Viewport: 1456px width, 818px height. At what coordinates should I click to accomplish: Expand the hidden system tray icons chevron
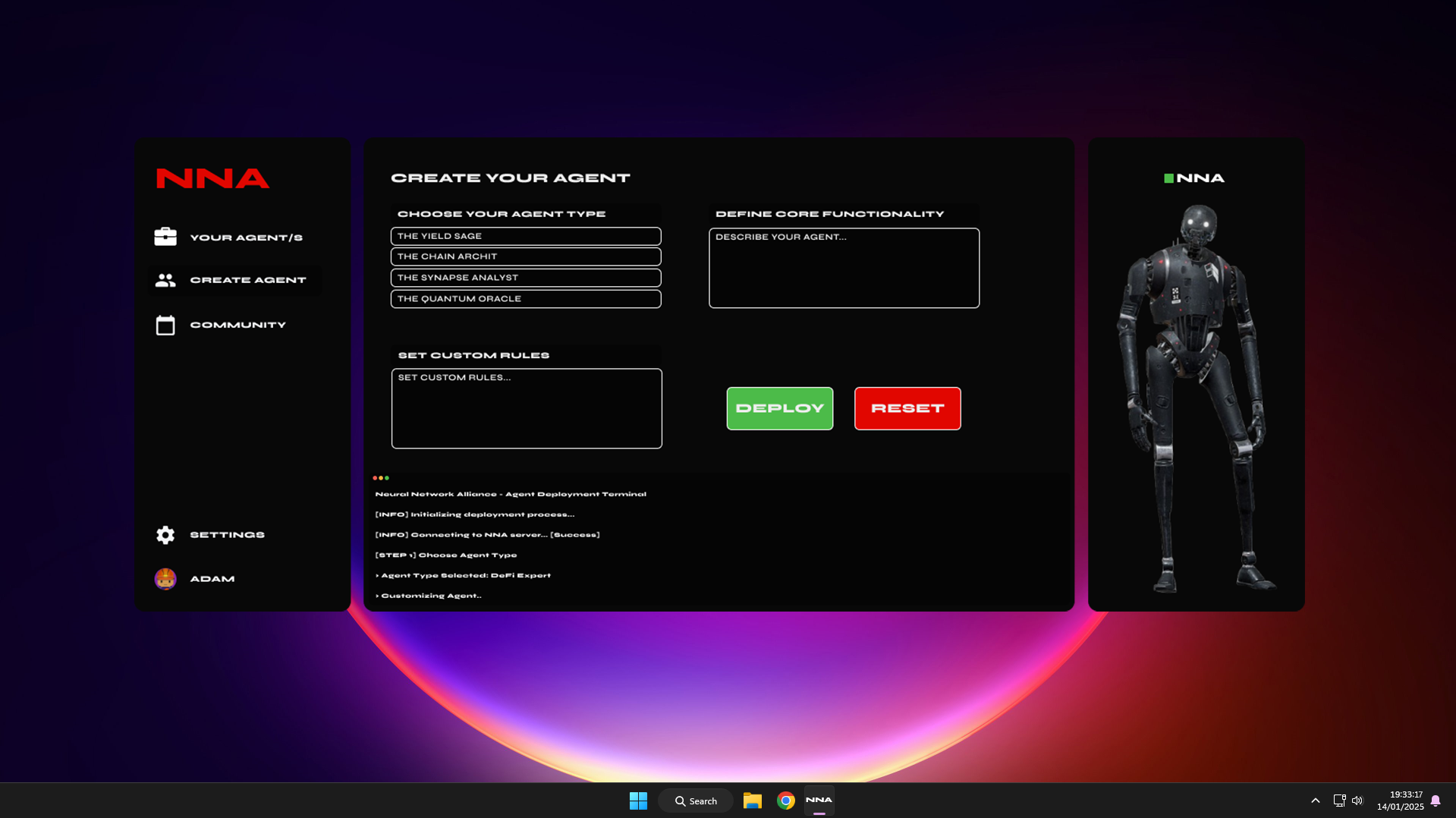[x=1315, y=801]
